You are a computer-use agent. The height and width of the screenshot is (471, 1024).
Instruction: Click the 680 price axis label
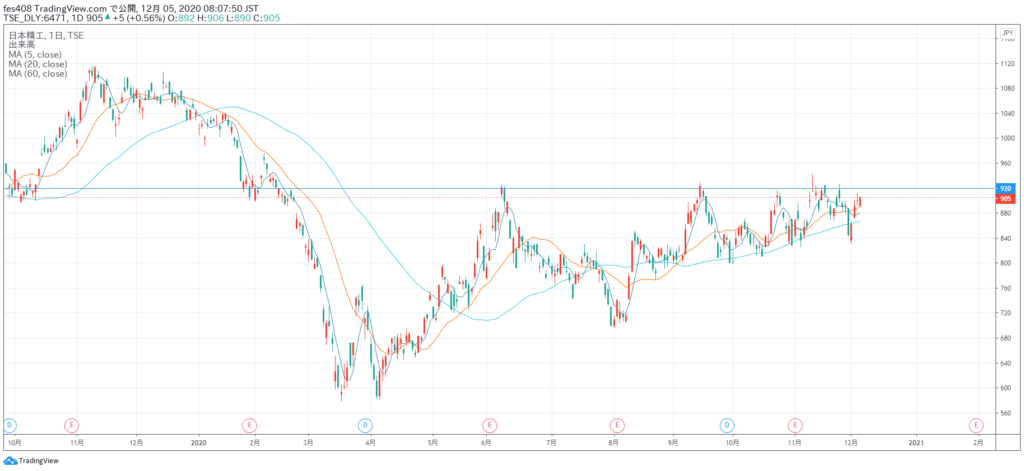click(x=1006, y=338)
